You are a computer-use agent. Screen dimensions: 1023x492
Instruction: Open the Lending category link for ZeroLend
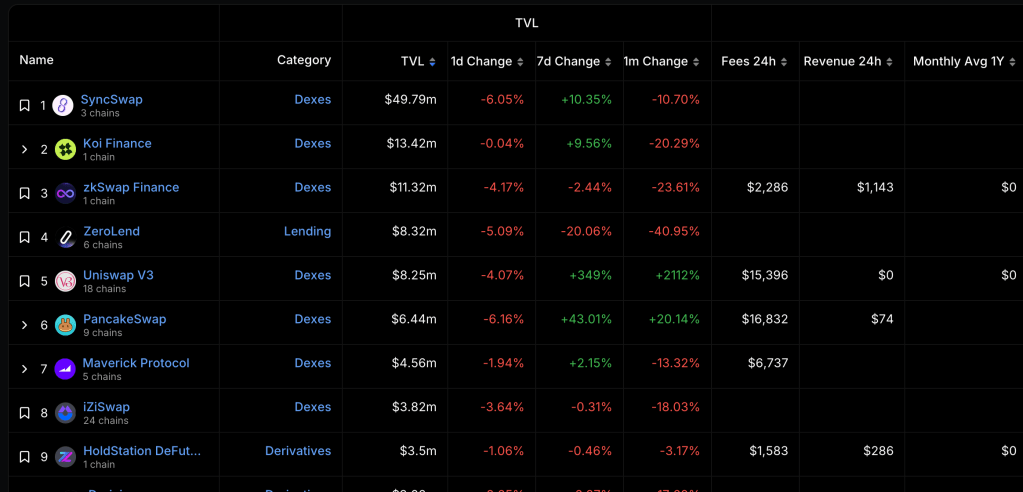(x=307, y=231)
